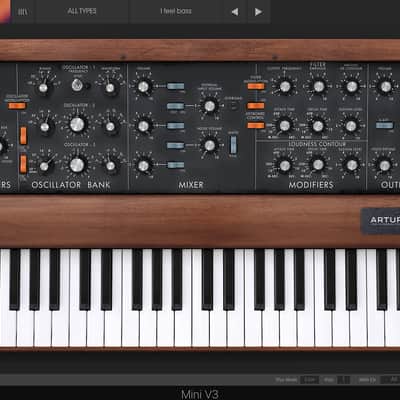
Task: Flip the white/pink noise vertical switch
Action: (233, 145)
